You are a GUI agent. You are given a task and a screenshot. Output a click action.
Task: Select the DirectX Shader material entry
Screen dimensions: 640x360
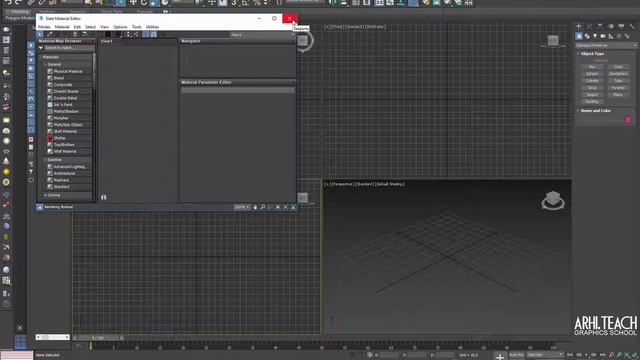point(69,91)
